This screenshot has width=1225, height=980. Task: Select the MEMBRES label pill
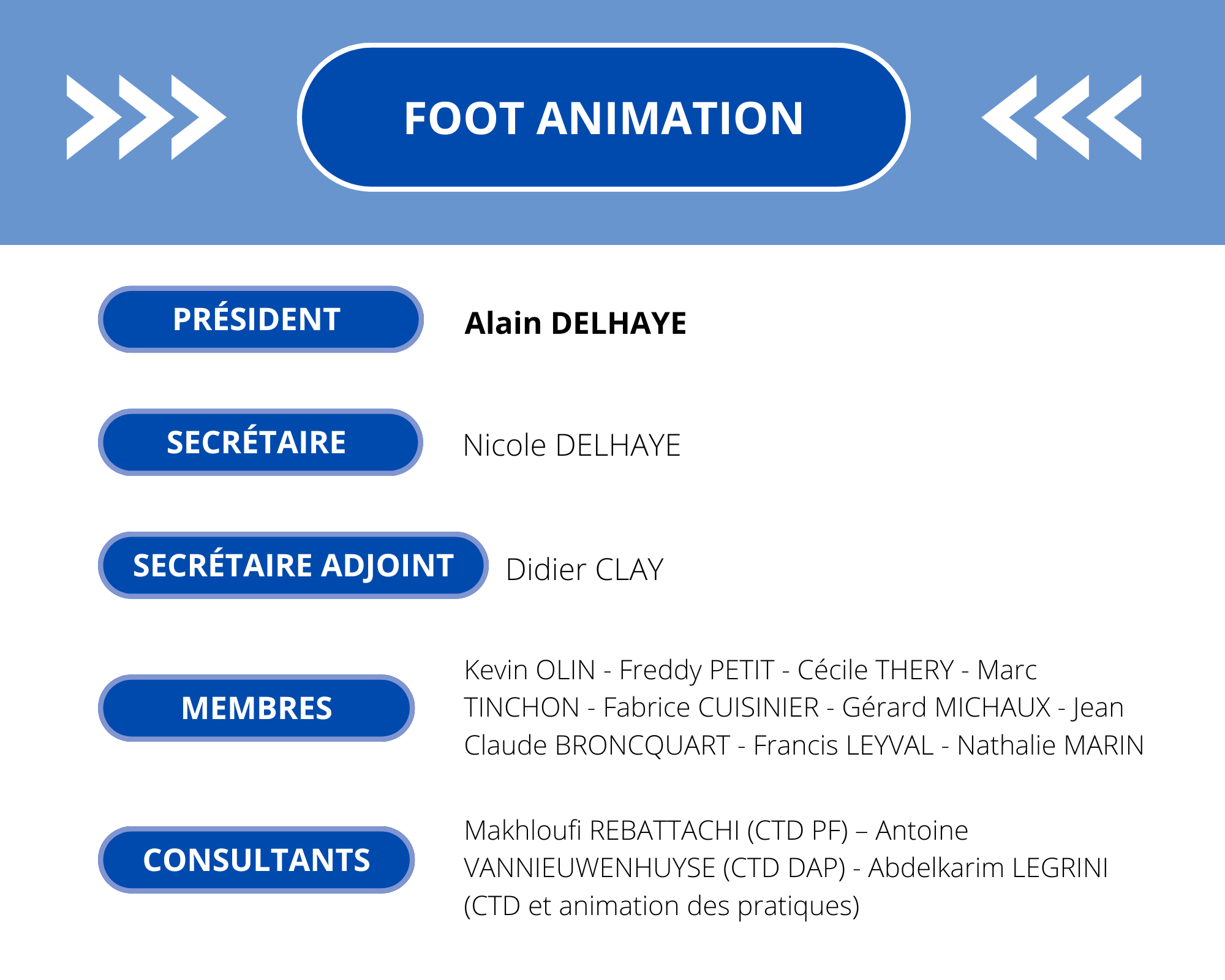pyautogui.click(x=256, y=708)
